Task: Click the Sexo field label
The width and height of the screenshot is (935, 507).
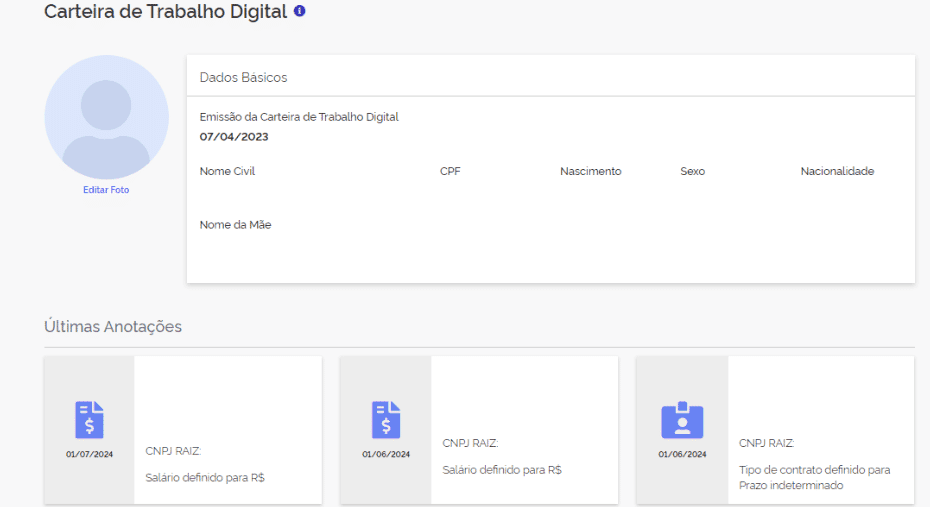Action: coord(692,171)
